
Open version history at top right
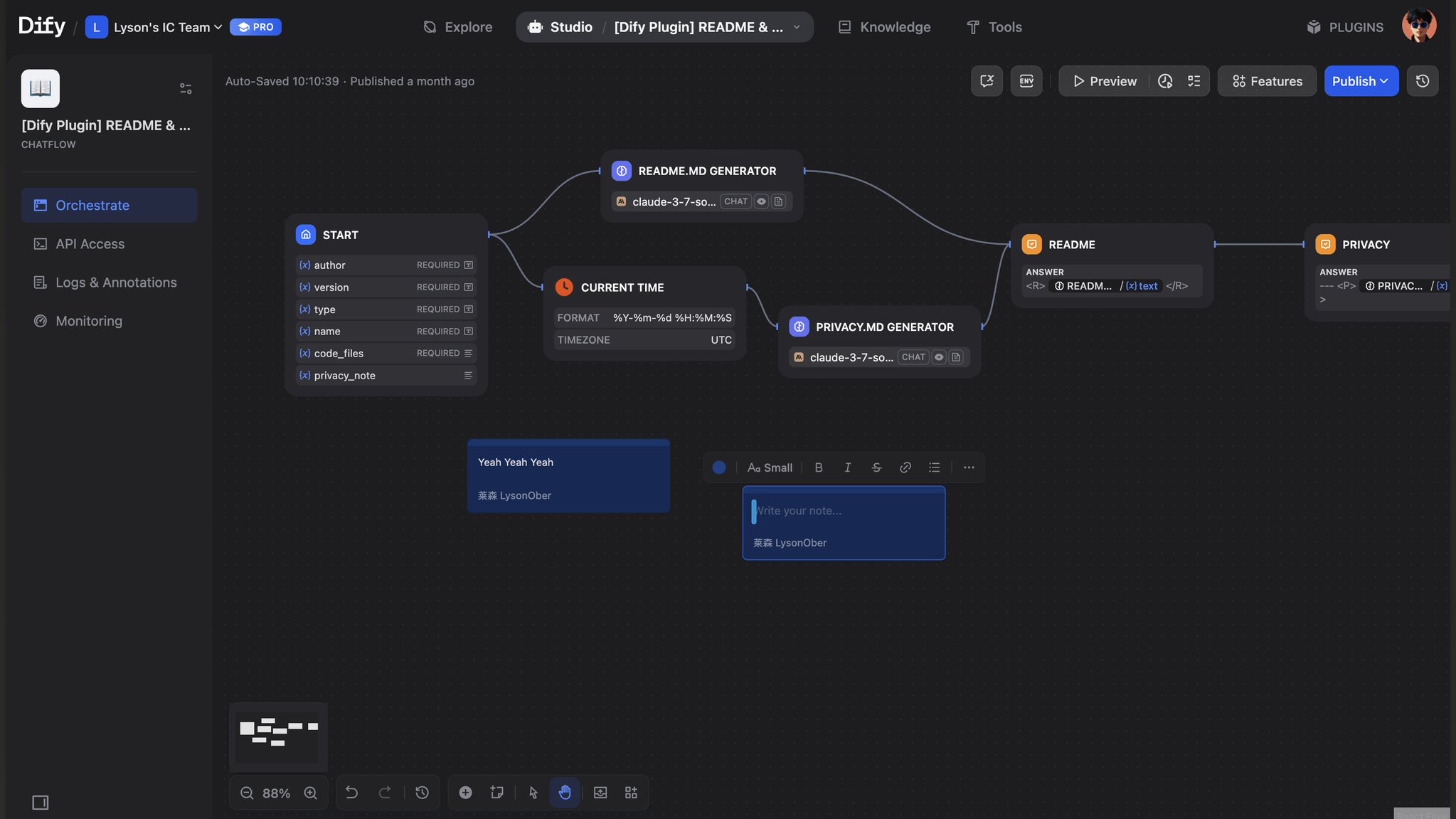point(1423,81)
